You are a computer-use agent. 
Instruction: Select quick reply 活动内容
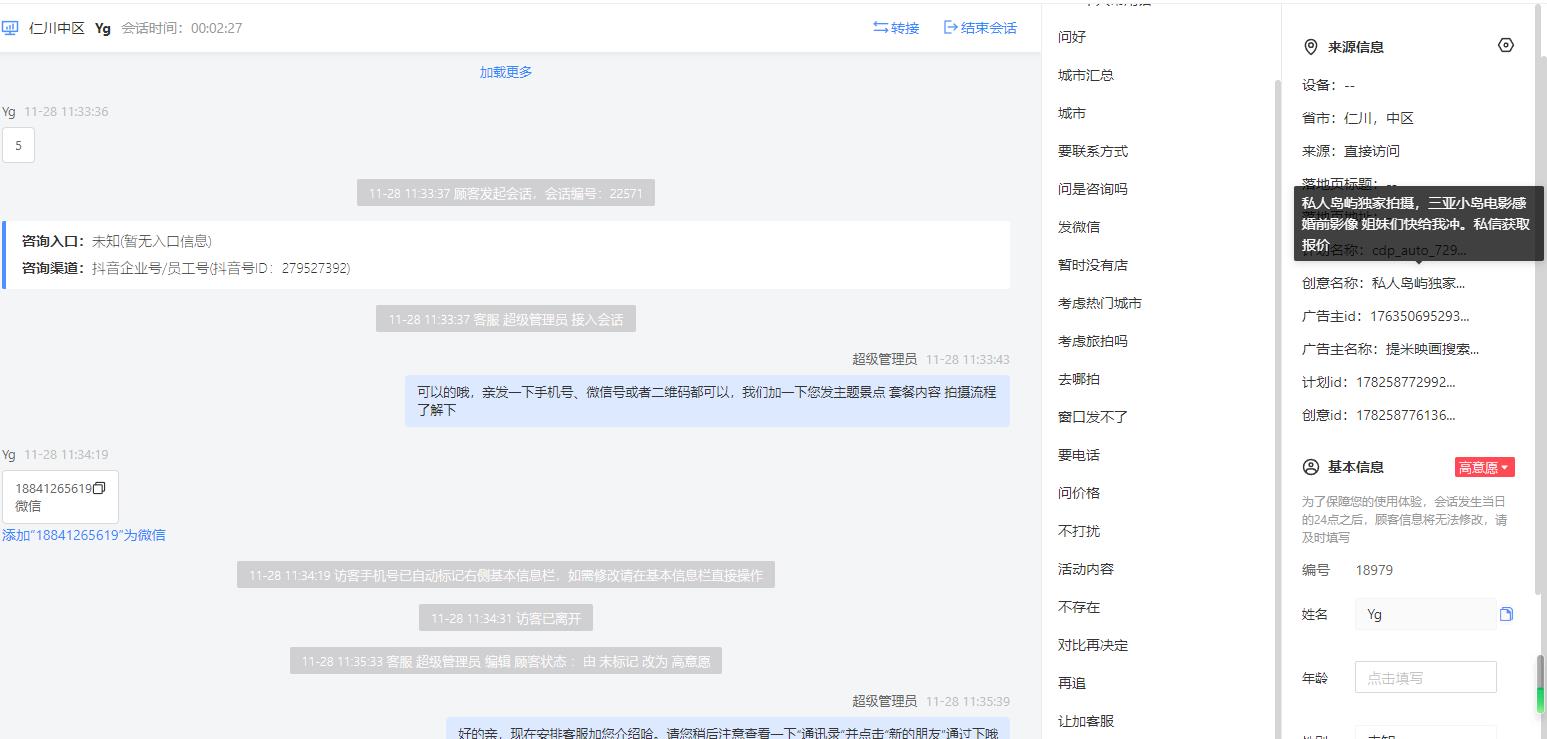[x=1086, y=569]
